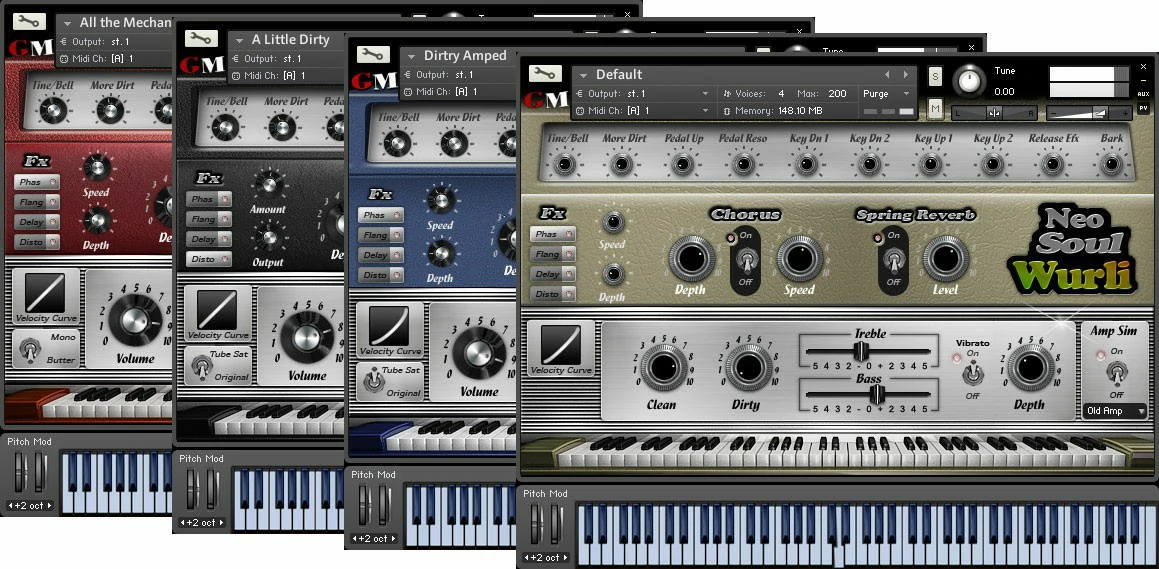
Task: Click the Bark knob
Action: click(1111, 163)
